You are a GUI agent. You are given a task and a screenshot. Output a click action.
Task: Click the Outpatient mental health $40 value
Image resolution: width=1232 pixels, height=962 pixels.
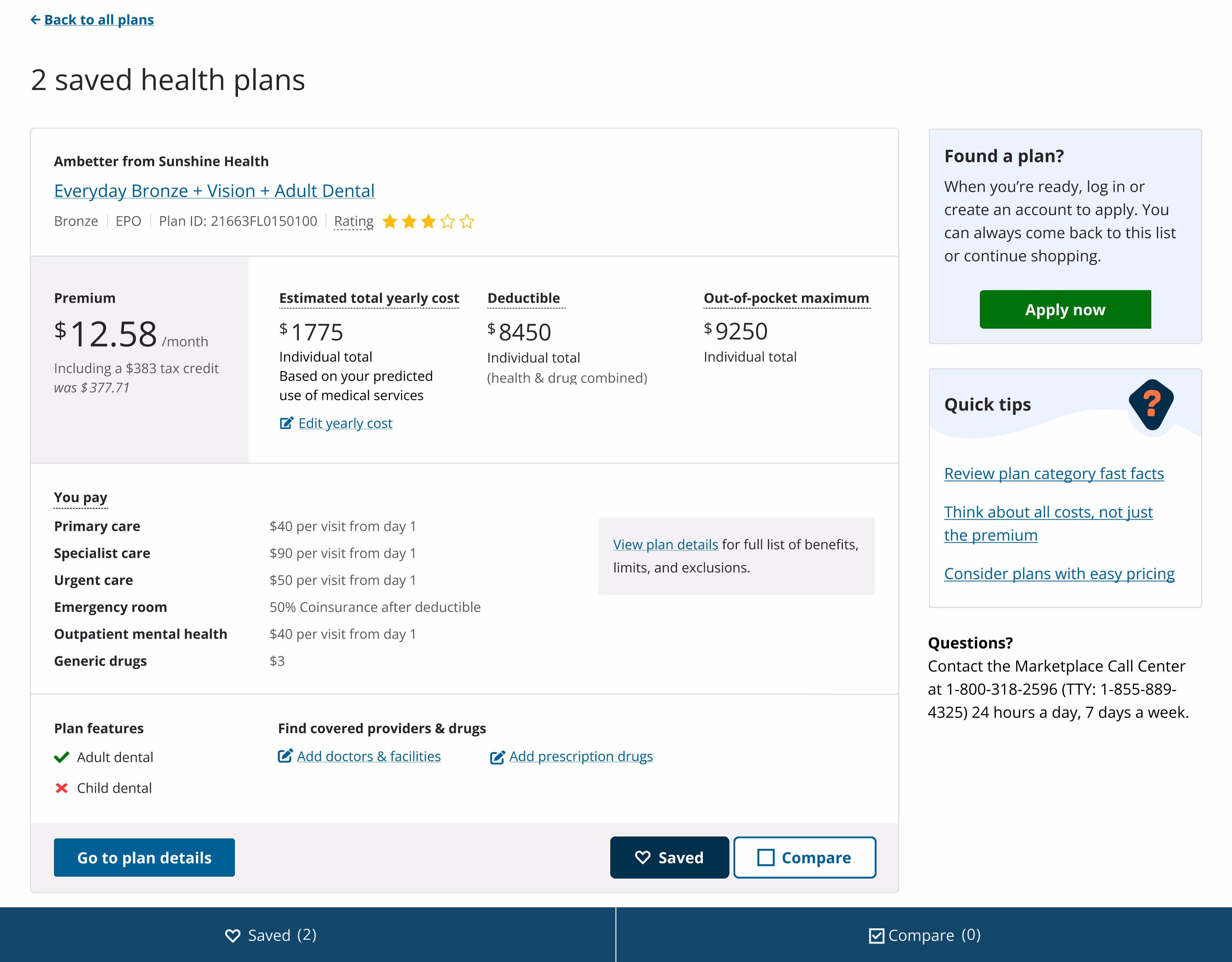pos(343,634)
